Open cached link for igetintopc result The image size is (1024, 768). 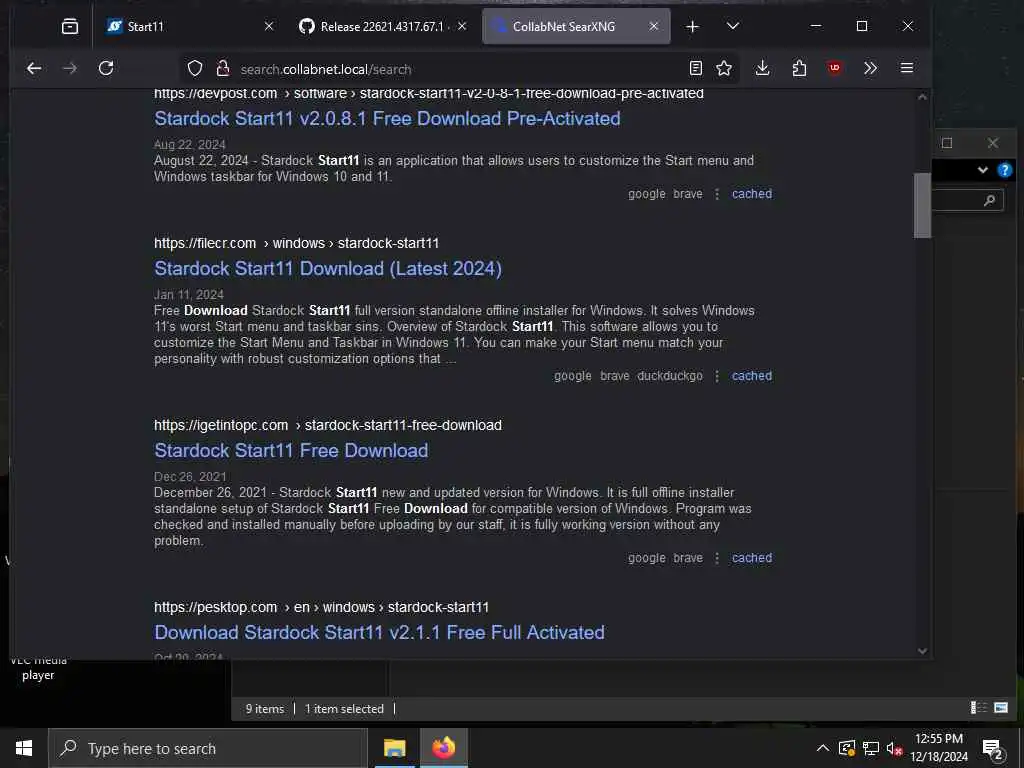pos(752,558)
